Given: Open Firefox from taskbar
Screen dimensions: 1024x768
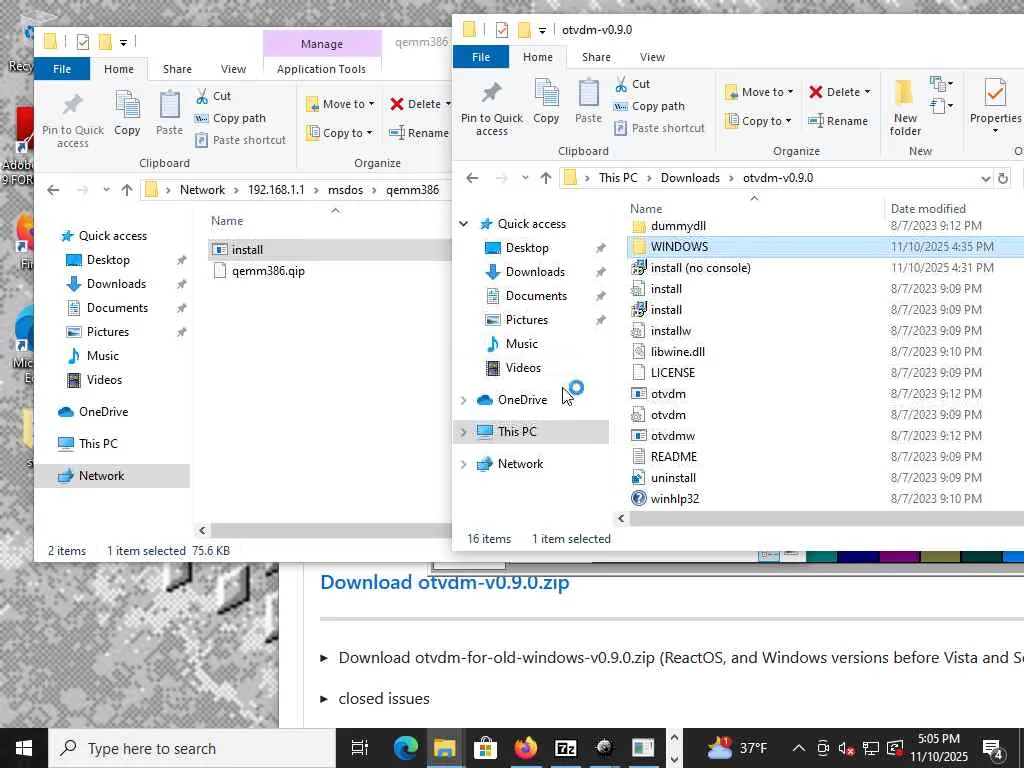Looking at the screenshot, I should pos(525,748).
